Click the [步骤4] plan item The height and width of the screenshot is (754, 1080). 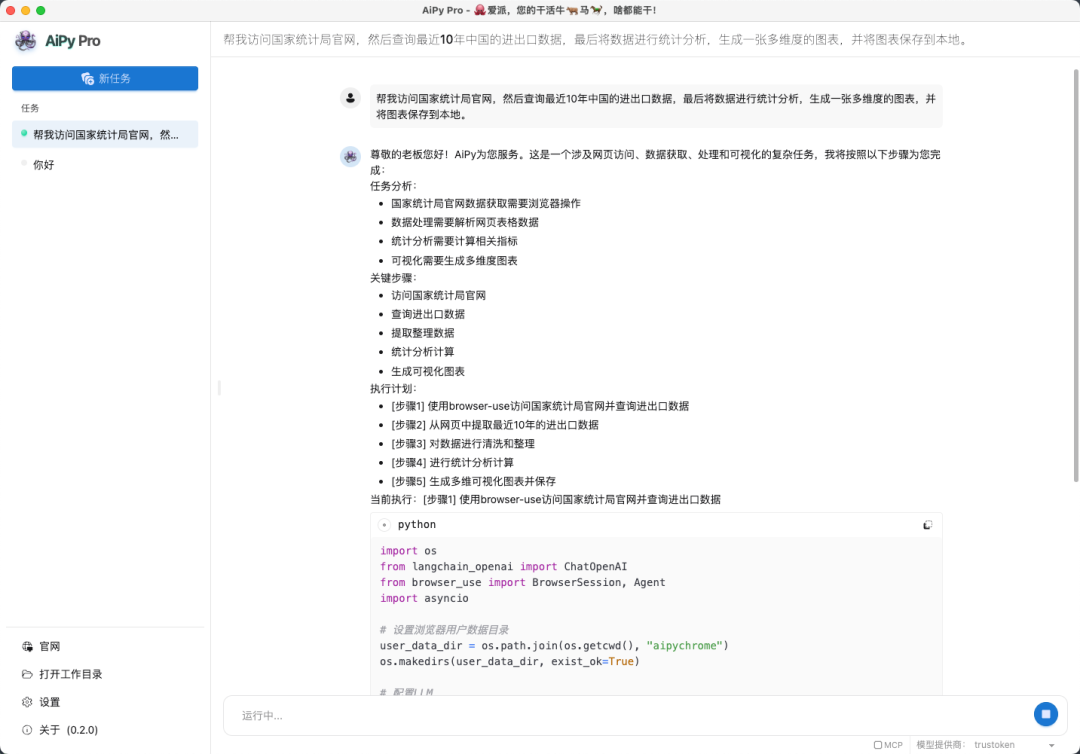pyautogui.click(x=453, y=463)
